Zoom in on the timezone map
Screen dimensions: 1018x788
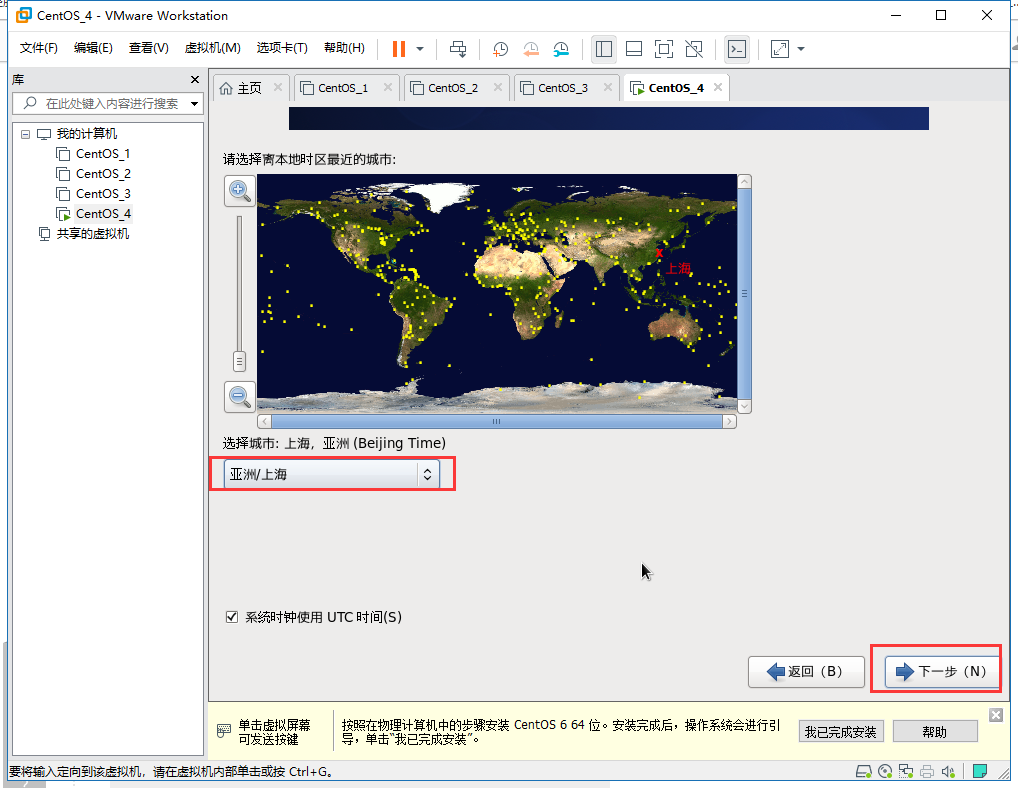[x=240, y=191]
